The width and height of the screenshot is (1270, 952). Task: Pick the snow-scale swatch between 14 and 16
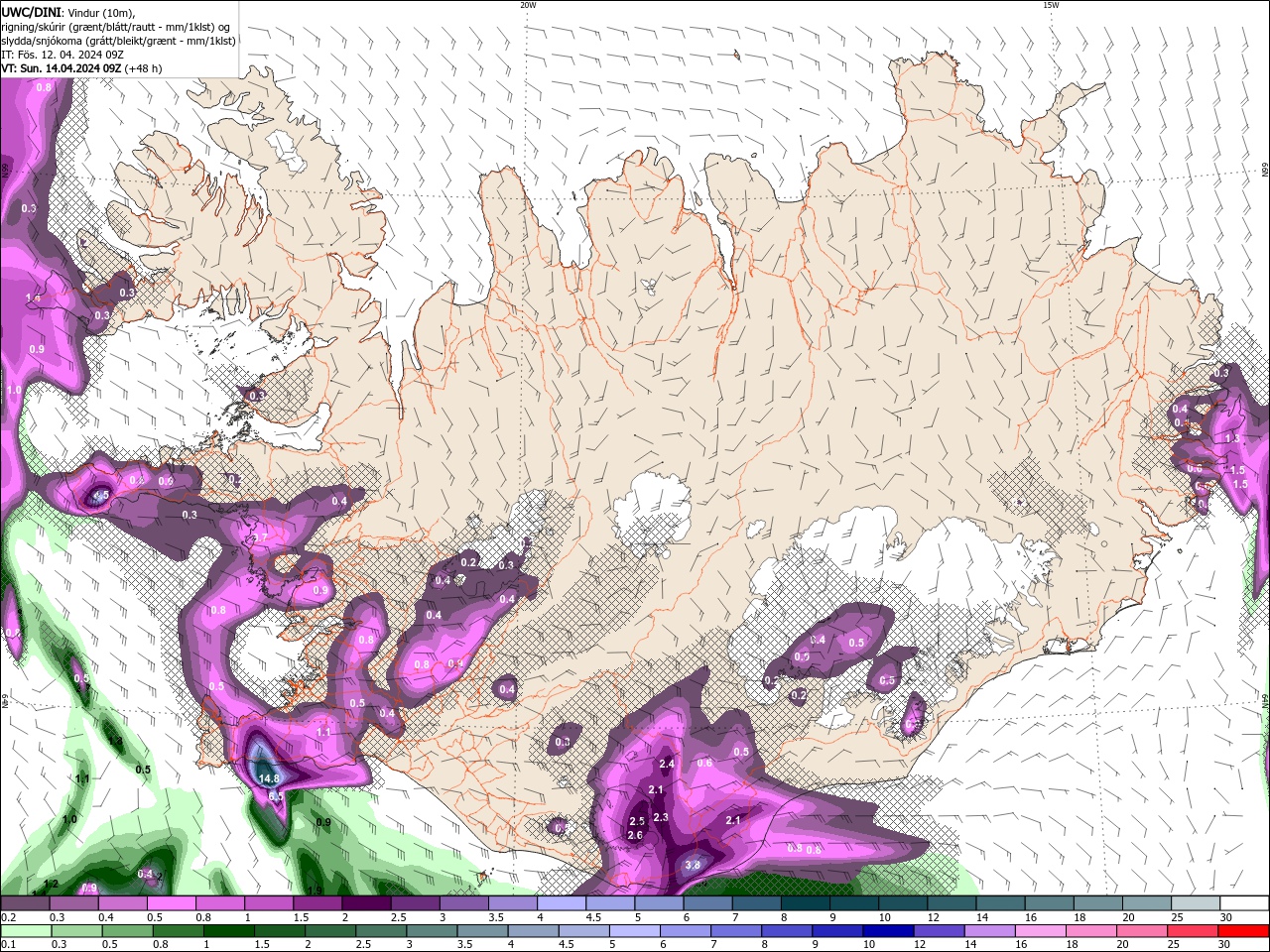click(1000, 903)
